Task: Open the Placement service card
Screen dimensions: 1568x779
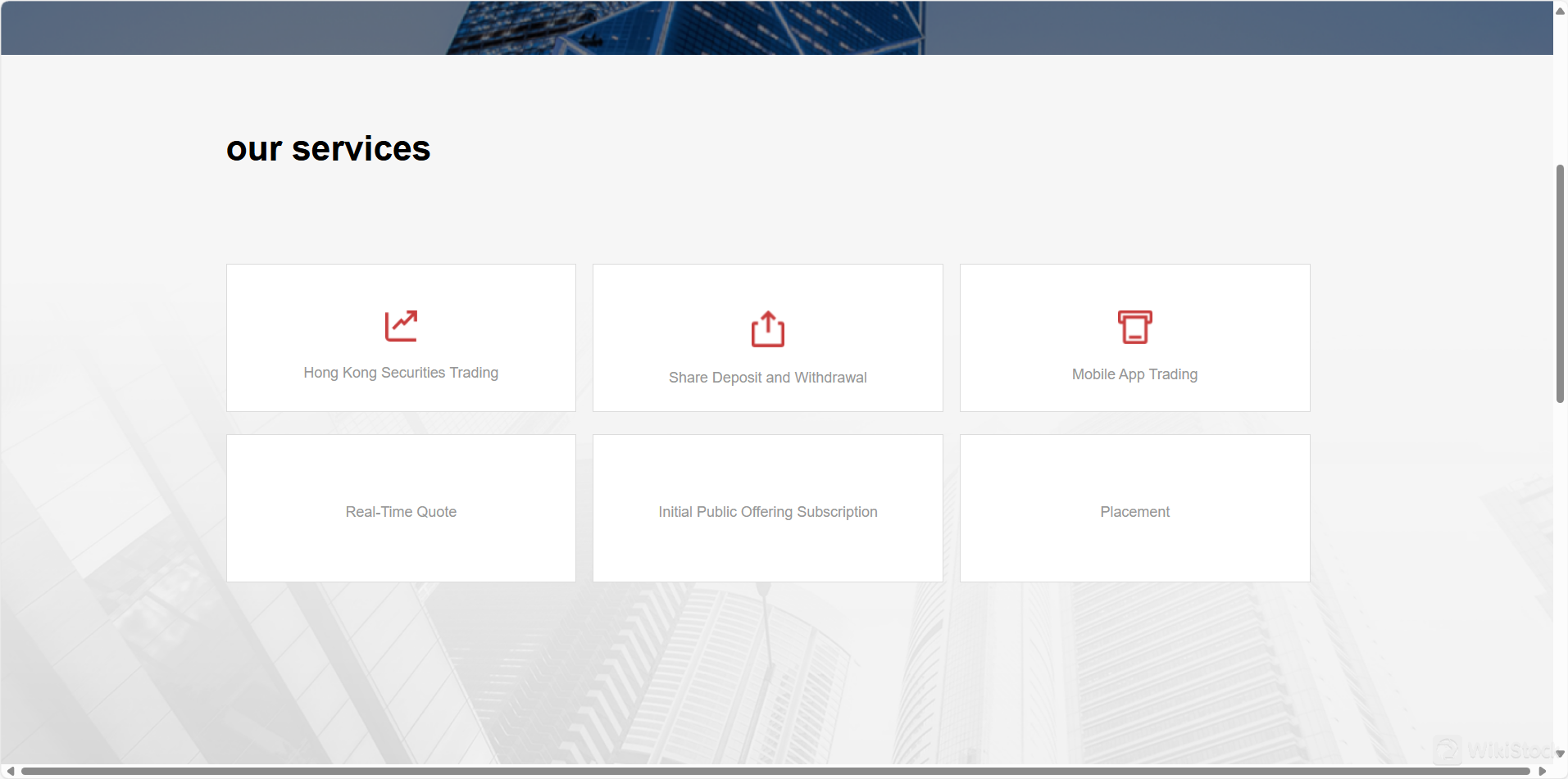Action: [x=1134, y=509]
